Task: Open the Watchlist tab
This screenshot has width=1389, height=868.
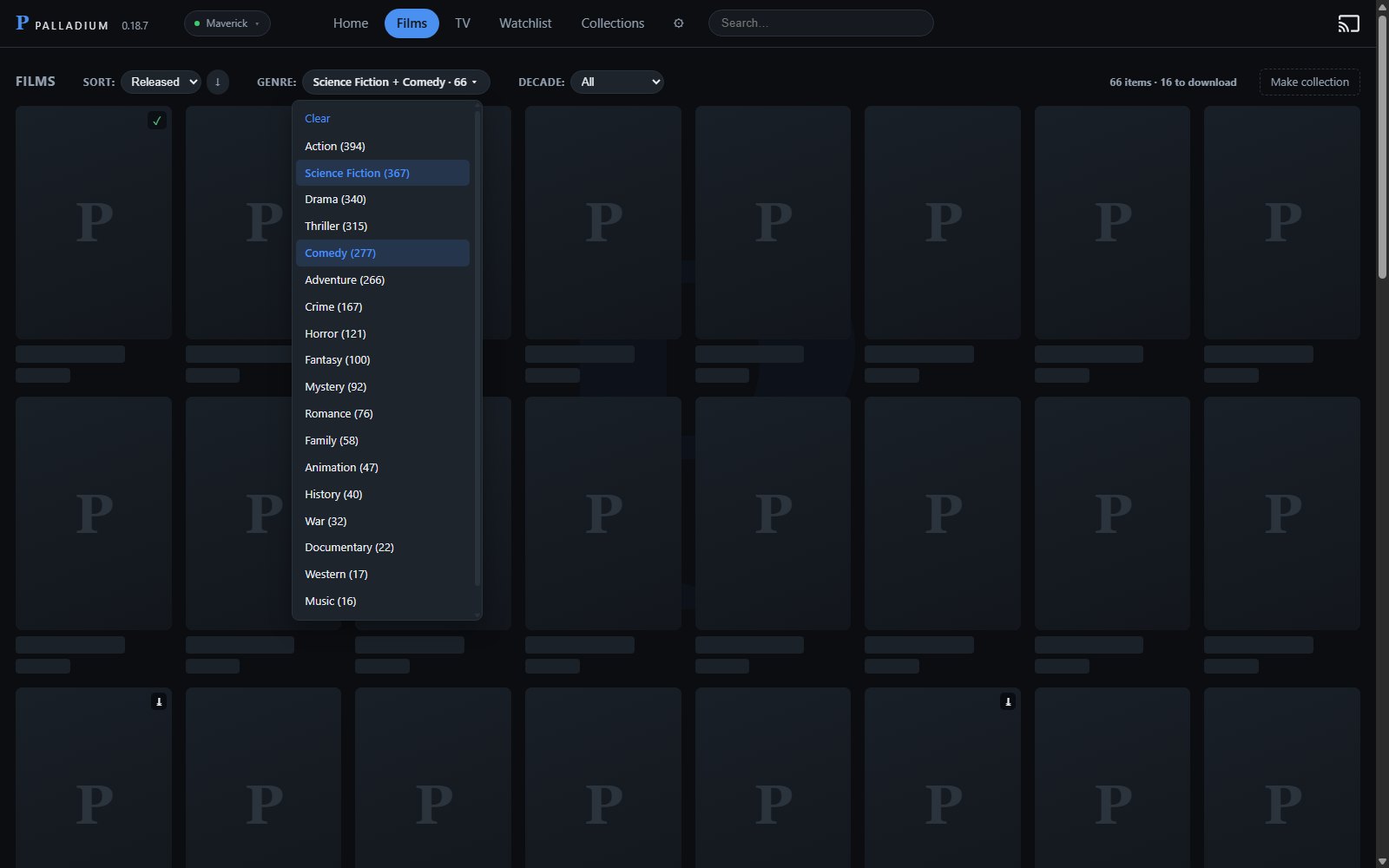Action: pyautogui.click(x=525, y=23)
